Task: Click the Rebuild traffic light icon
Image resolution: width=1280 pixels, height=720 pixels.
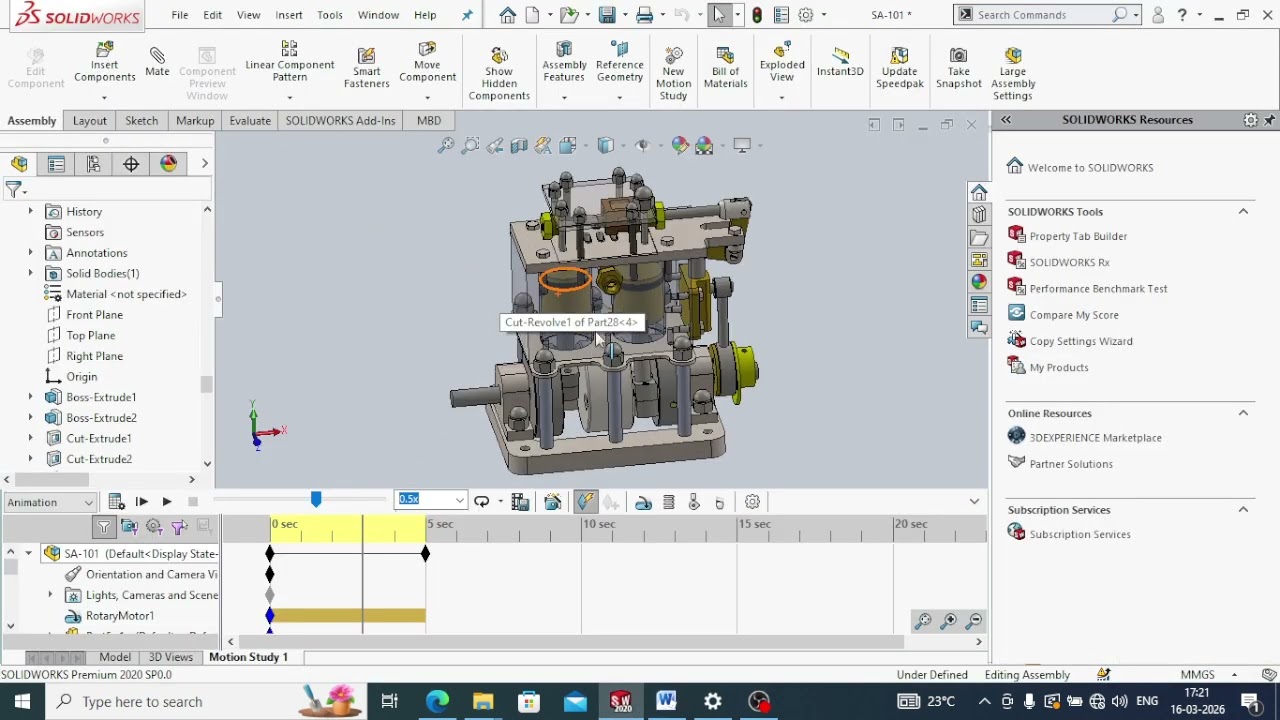Action: click(757, 15)
